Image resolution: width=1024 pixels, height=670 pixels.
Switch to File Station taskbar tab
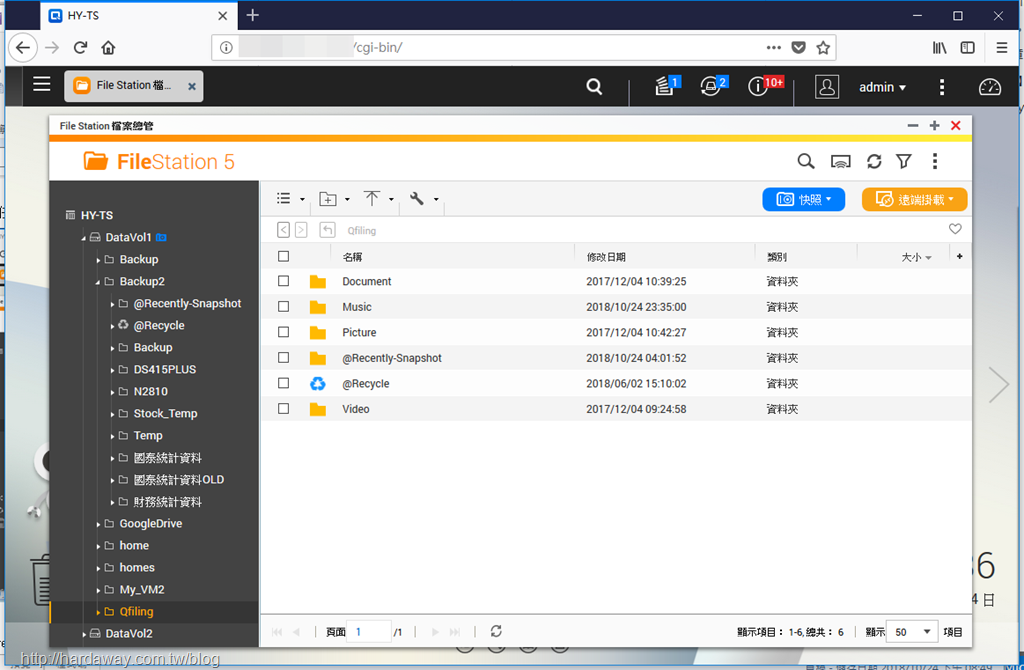pos(133,86)
